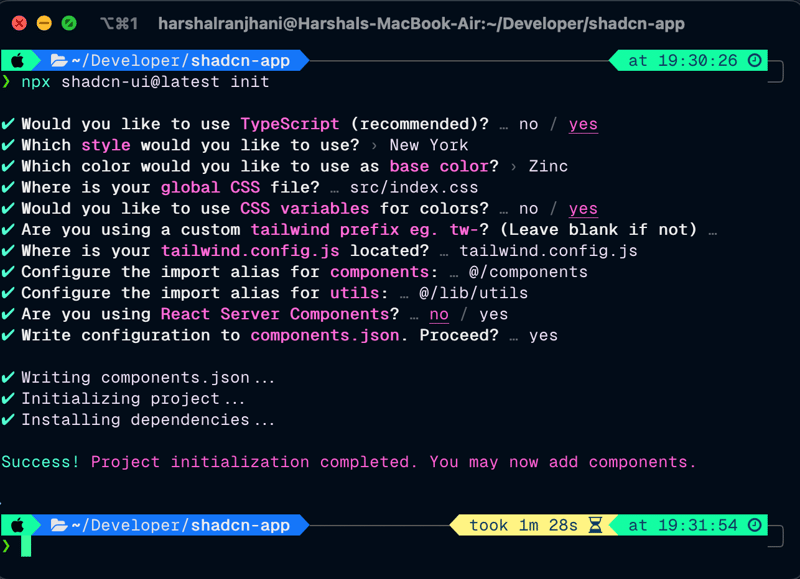Click the Zinc base color selection
This screenshot has width=800, height=579.
(x=548, y=166)
